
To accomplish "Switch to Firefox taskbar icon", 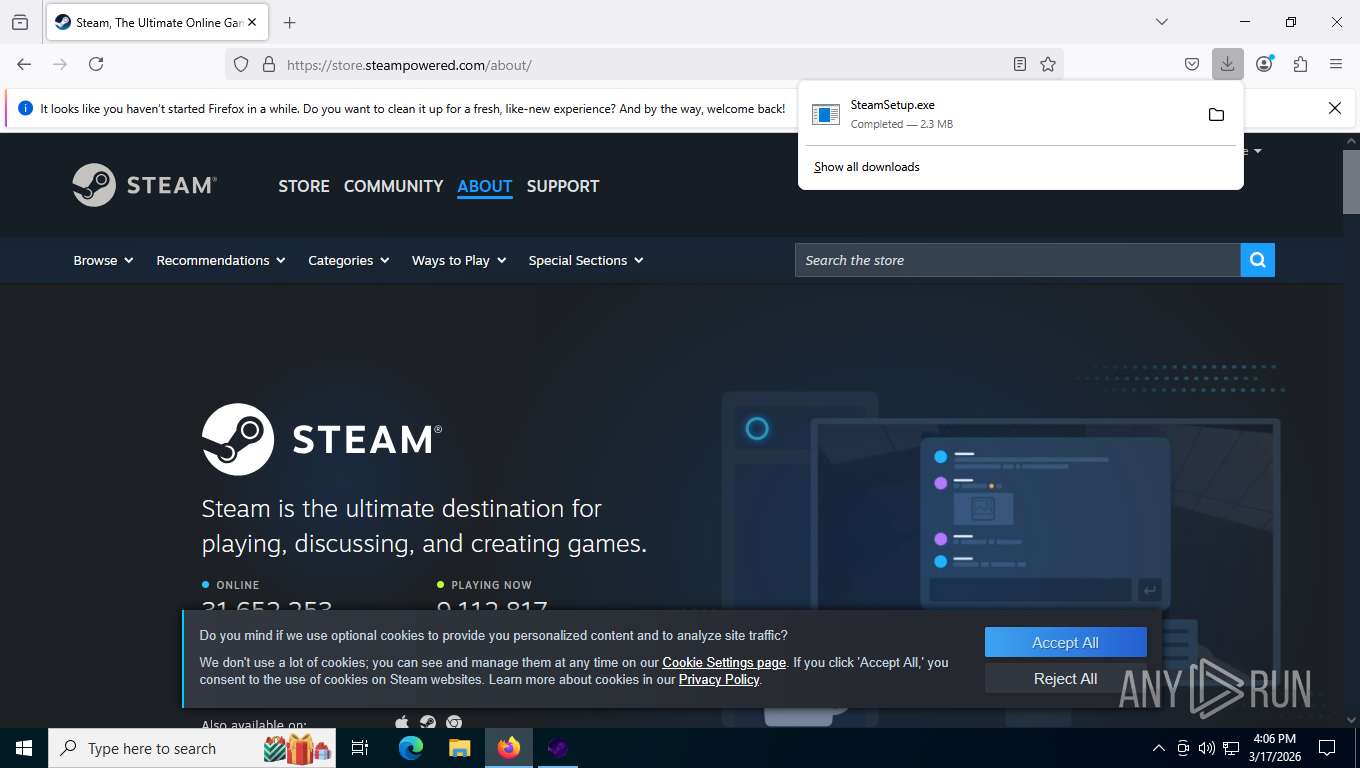I will (509, 748).
